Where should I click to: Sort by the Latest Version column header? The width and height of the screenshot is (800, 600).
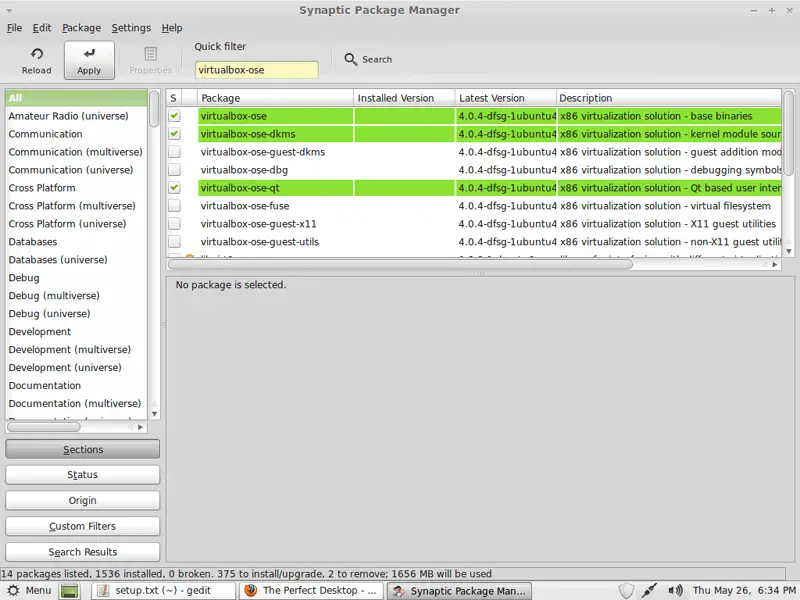(x=506, y=98)
